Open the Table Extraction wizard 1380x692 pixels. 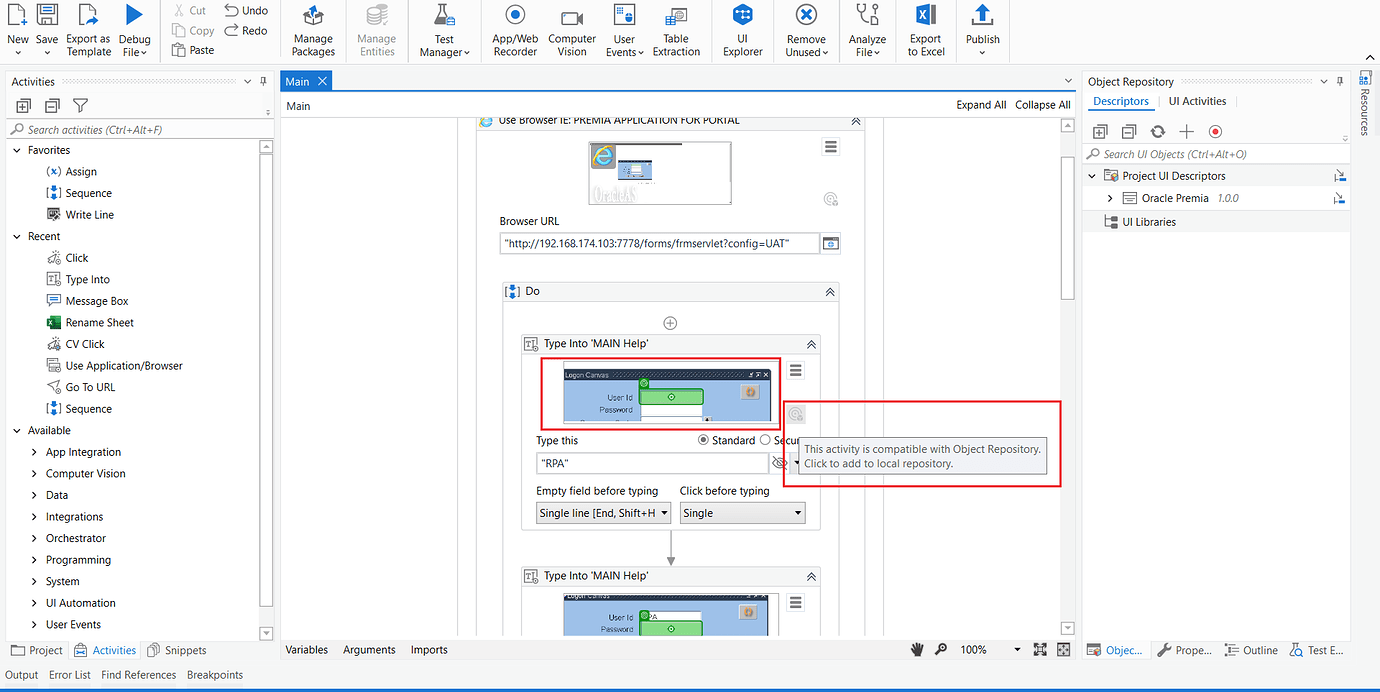click(676, 30)
